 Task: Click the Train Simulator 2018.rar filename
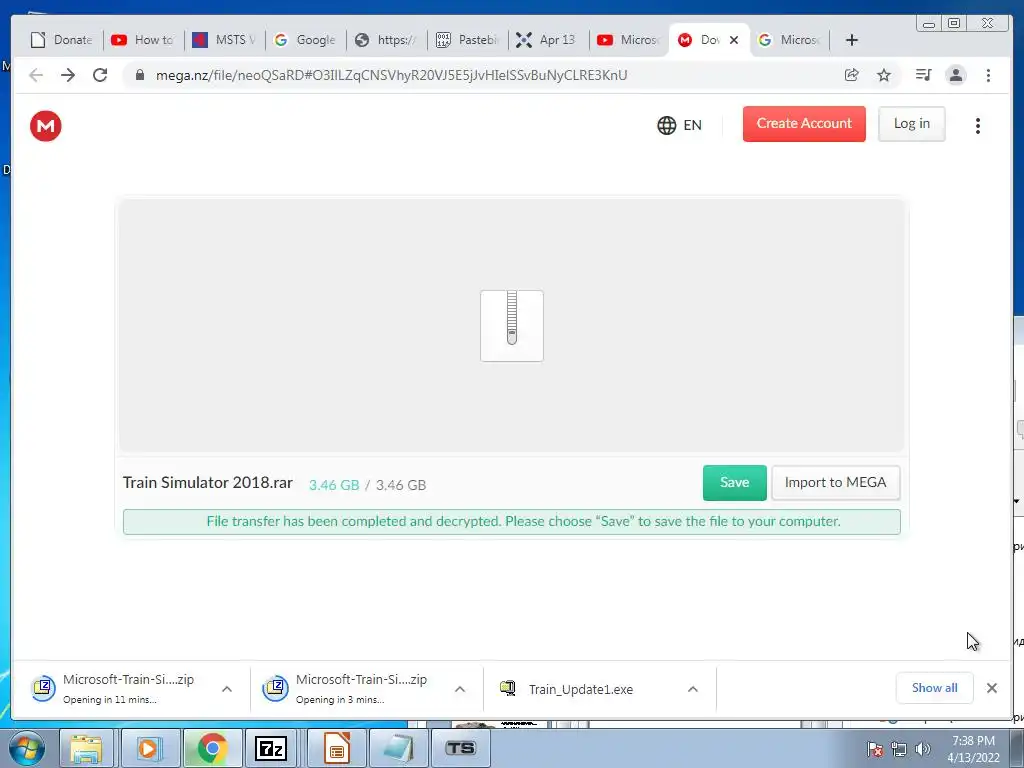tap(208, 483)
